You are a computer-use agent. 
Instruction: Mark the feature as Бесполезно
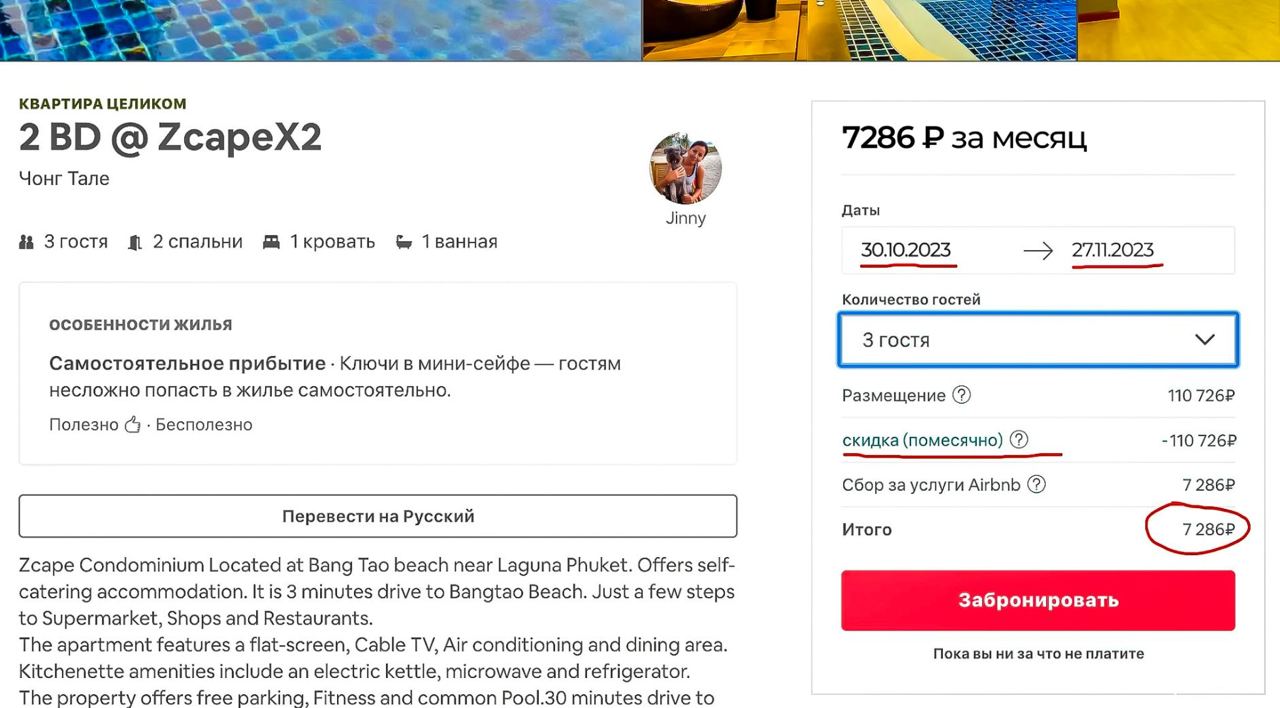point(204,425)
